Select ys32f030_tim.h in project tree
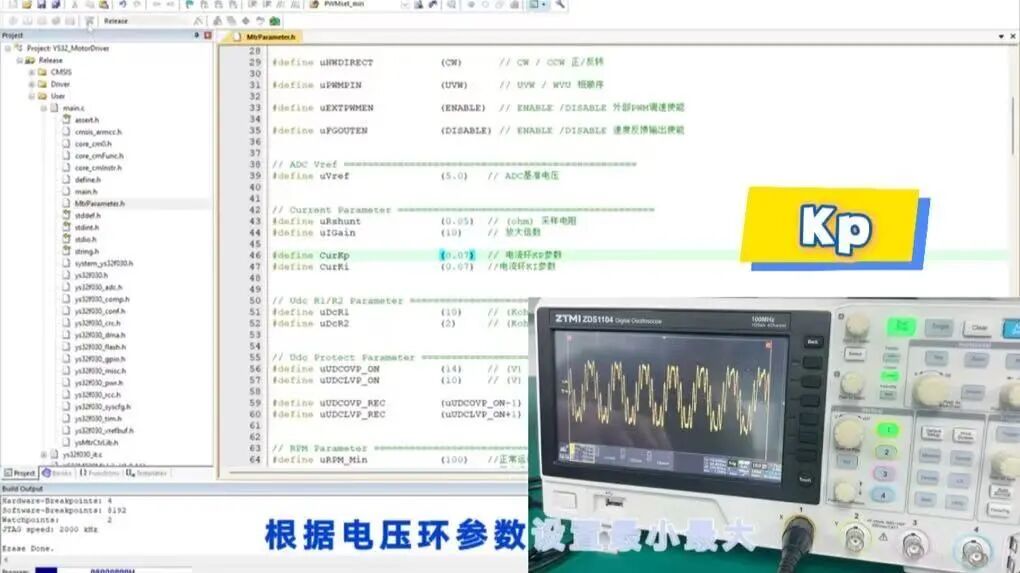 click(x=98, y=419)
